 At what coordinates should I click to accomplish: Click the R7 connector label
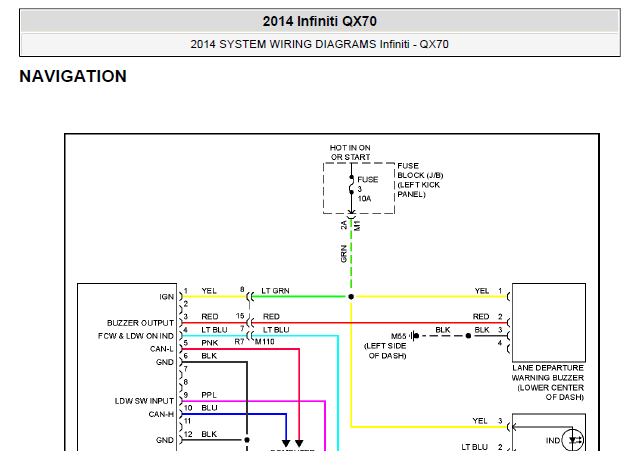pos(239,342)
